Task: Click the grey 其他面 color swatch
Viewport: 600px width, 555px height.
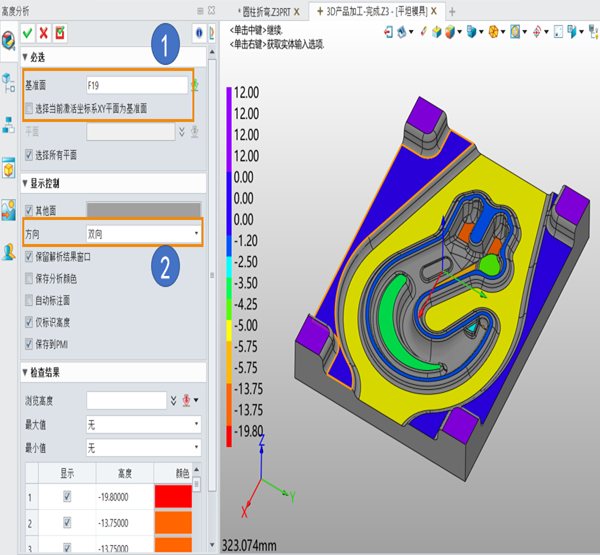Action: point(143,210)
